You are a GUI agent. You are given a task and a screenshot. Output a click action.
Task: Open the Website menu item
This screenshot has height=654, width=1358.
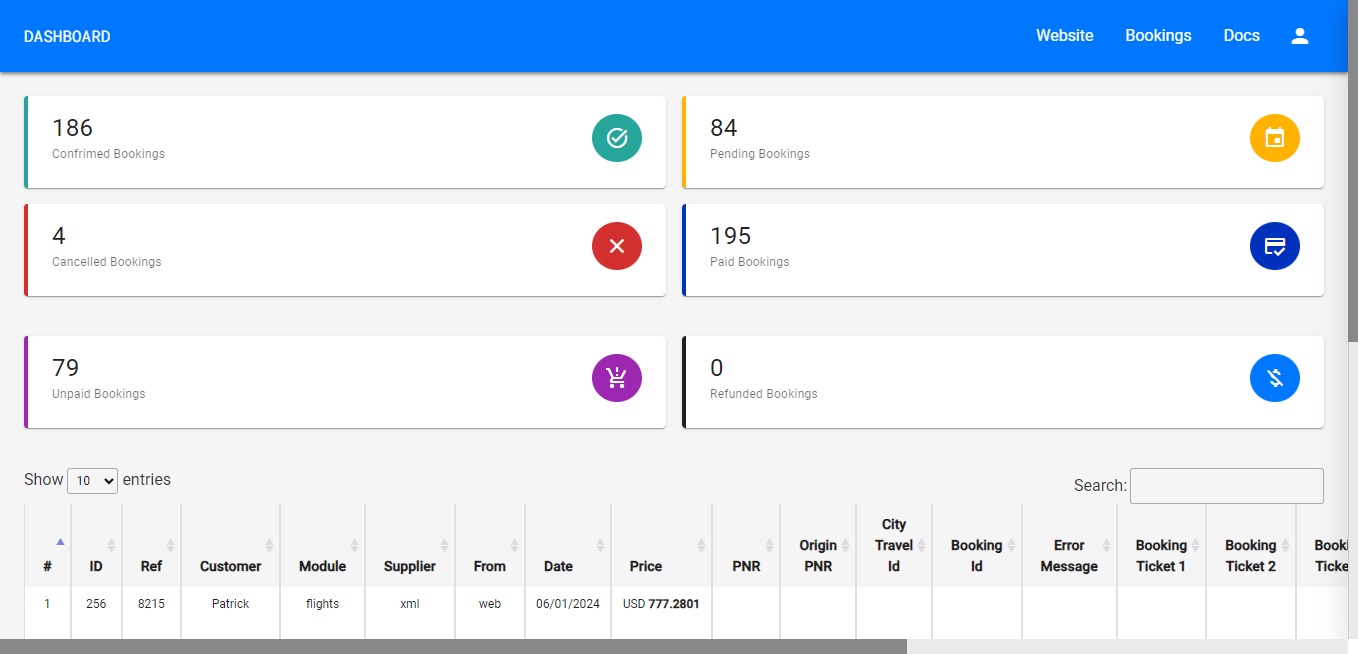pyautogui.click(x=1064, y=36)
